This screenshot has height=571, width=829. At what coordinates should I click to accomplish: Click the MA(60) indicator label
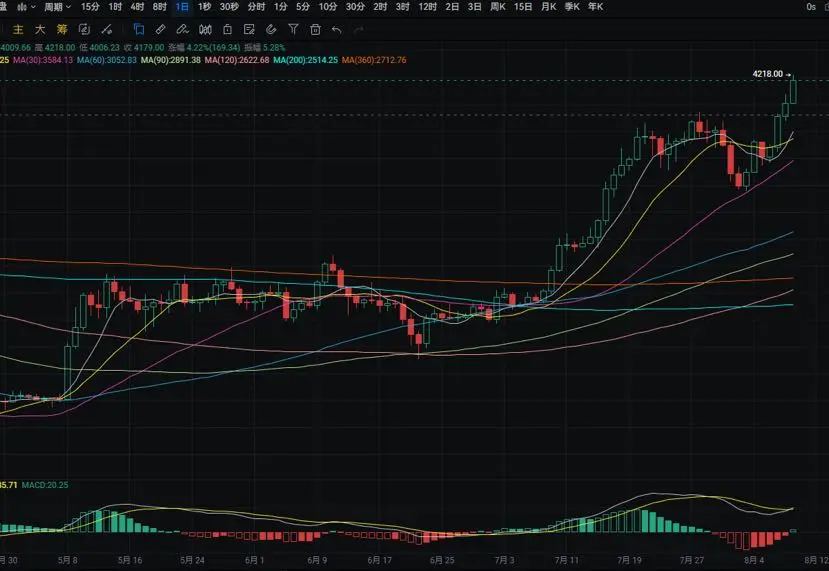107,60
